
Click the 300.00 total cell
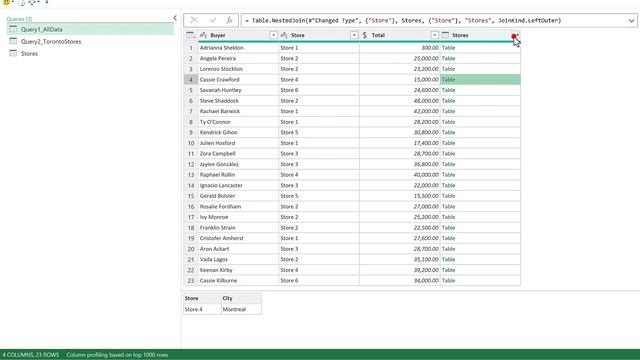pos(400,48)
